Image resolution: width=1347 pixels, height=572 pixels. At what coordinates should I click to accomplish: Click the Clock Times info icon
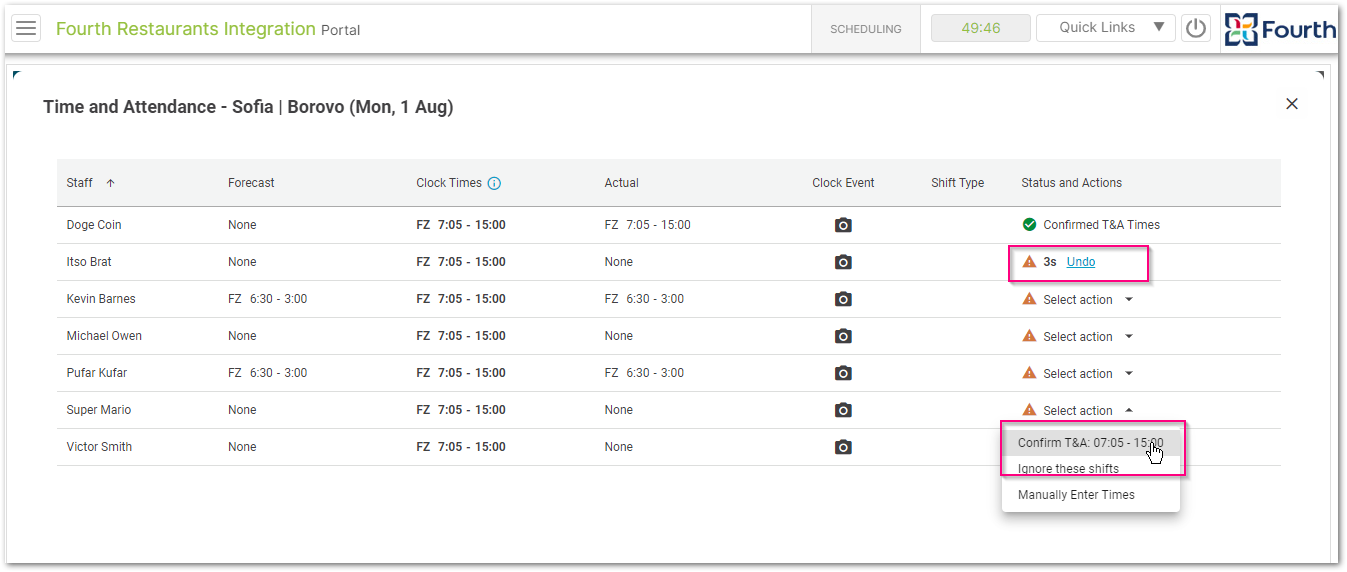tap(494, 183)
